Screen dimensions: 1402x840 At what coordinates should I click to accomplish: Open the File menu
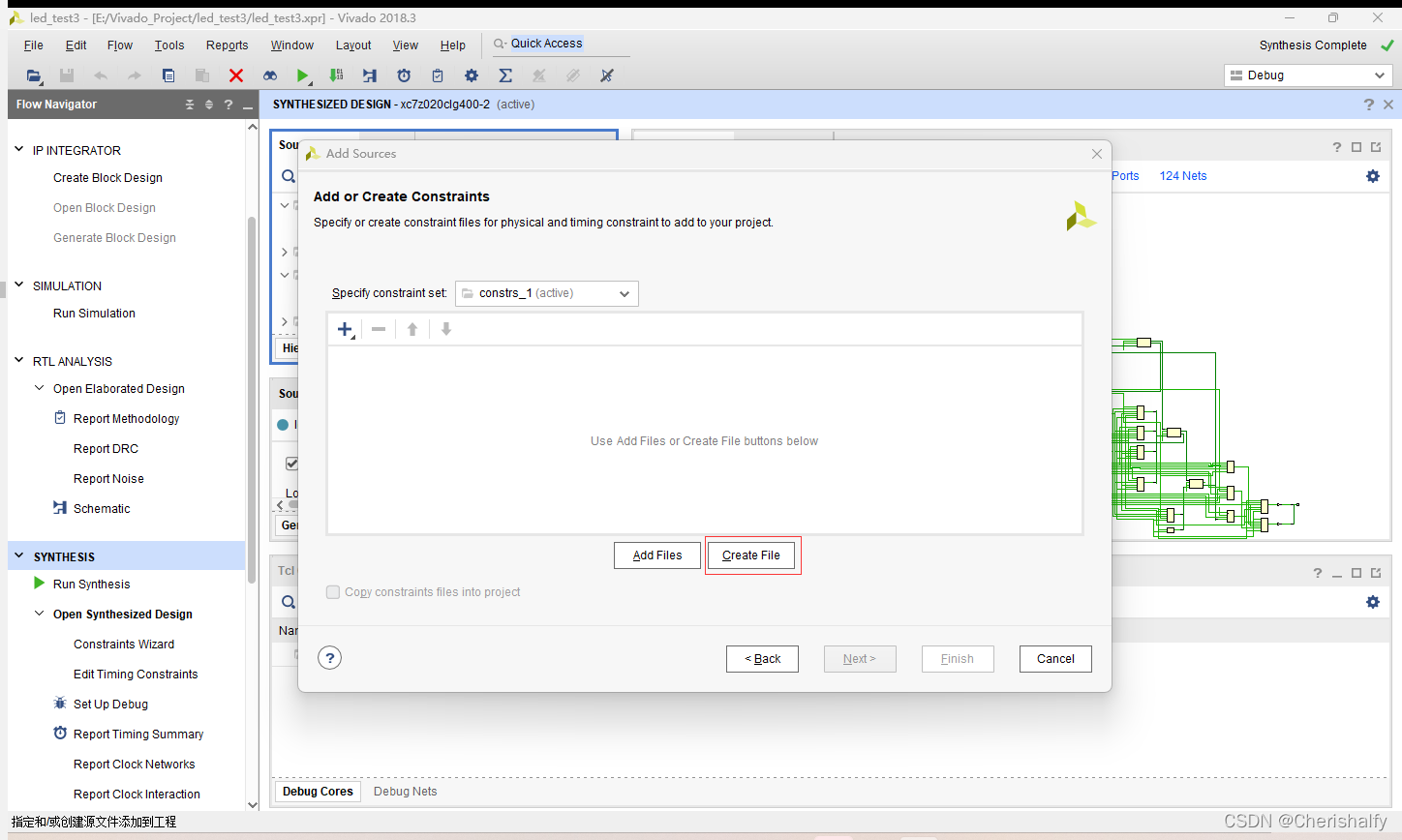coord(33,45)
